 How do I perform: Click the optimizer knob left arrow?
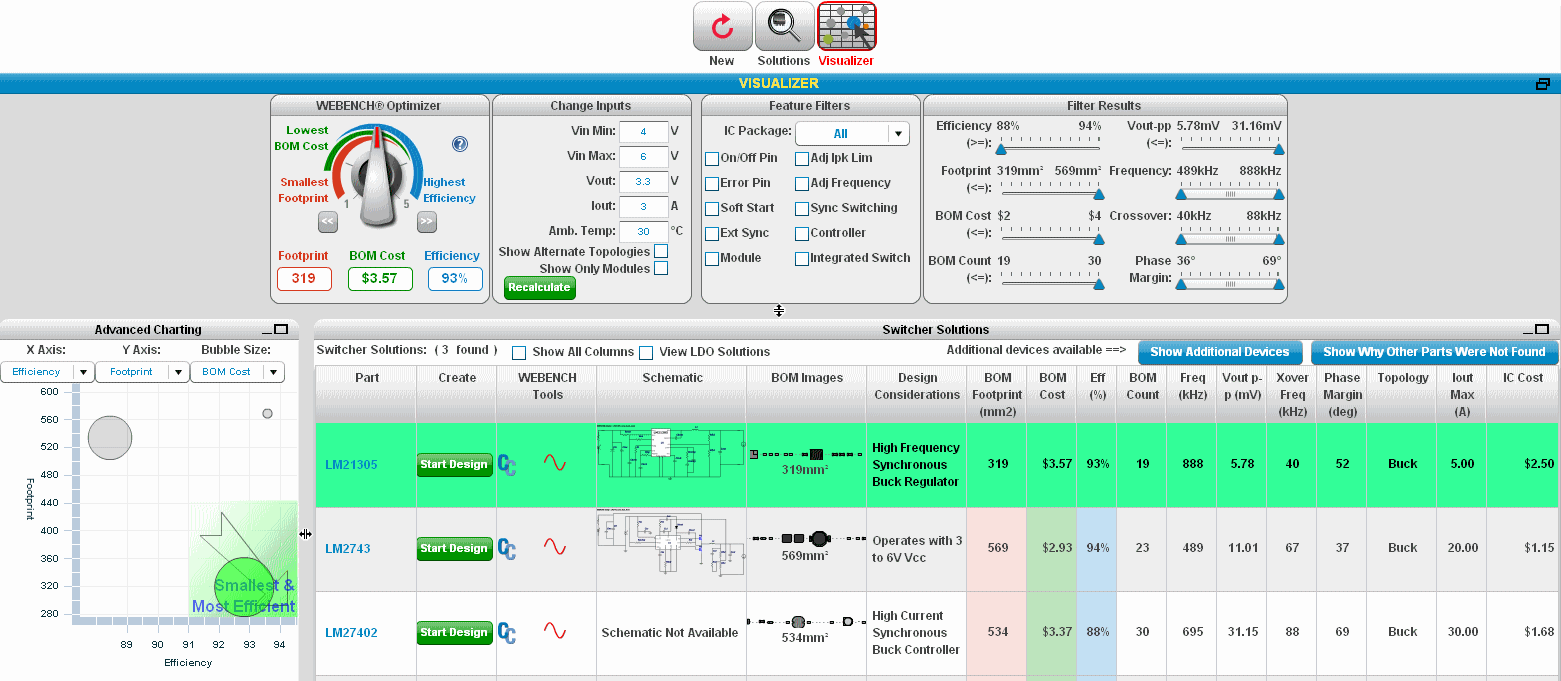coord(328,222)
